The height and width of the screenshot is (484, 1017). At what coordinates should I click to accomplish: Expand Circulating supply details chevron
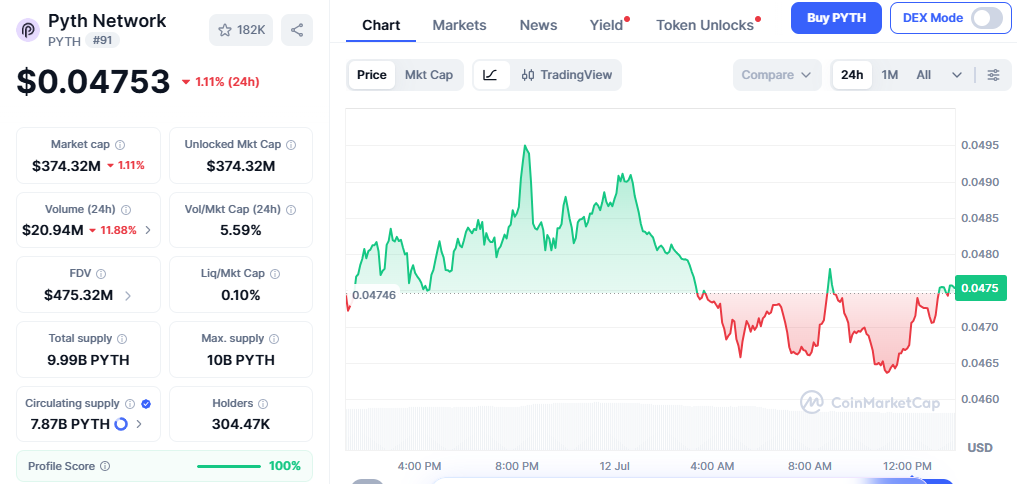click(x=139, y=424)
